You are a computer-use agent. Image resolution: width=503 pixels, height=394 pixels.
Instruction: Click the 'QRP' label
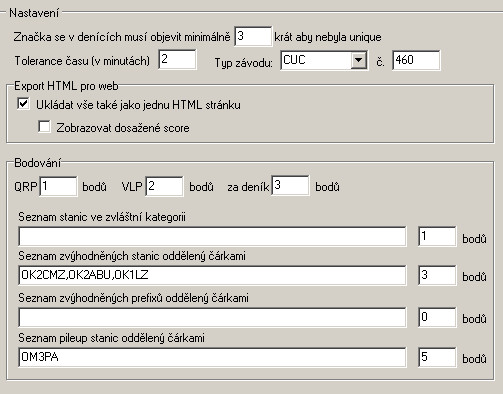click(26, 187)
